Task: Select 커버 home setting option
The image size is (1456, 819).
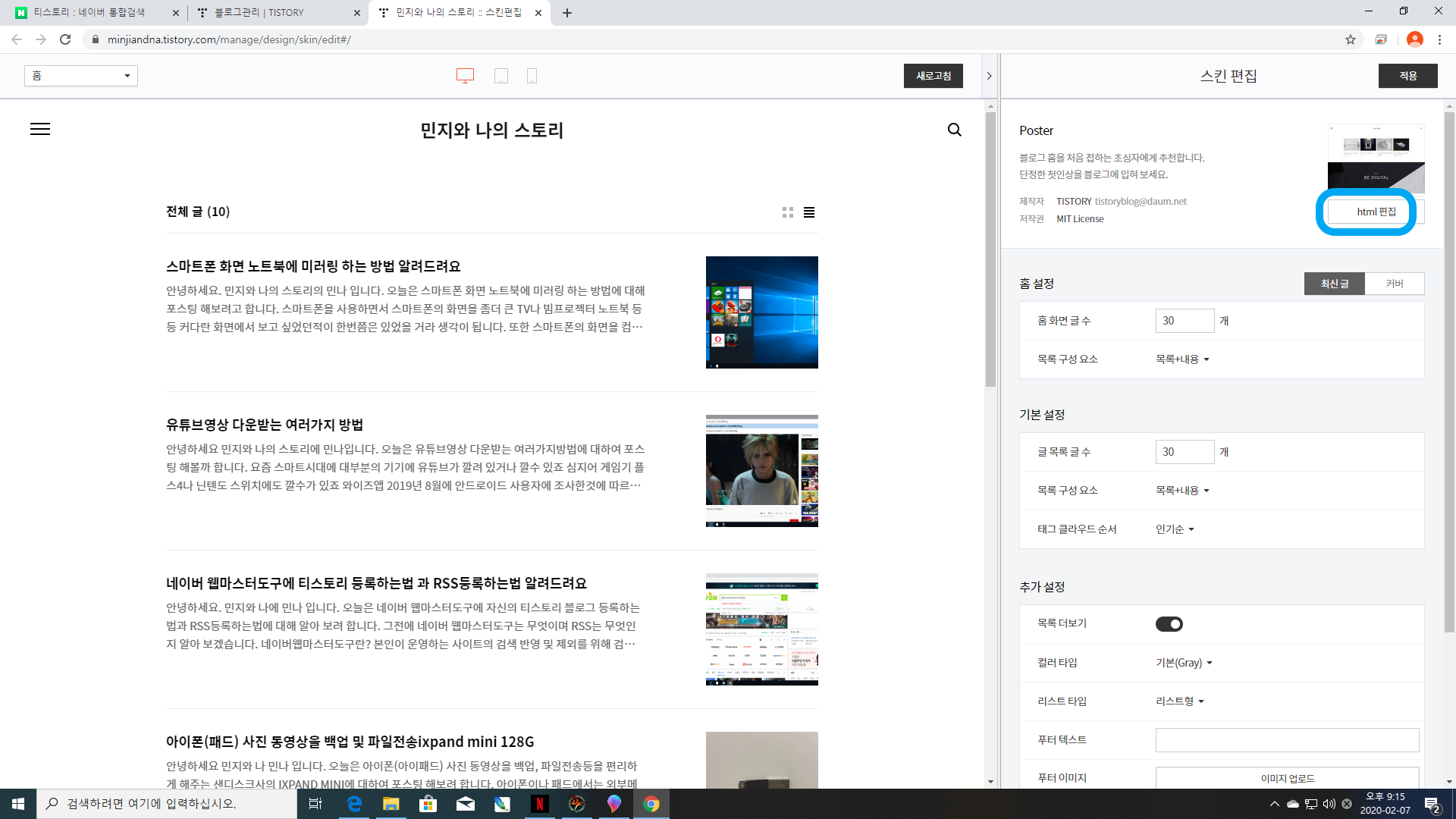Action: click(x=1394, y=284)
